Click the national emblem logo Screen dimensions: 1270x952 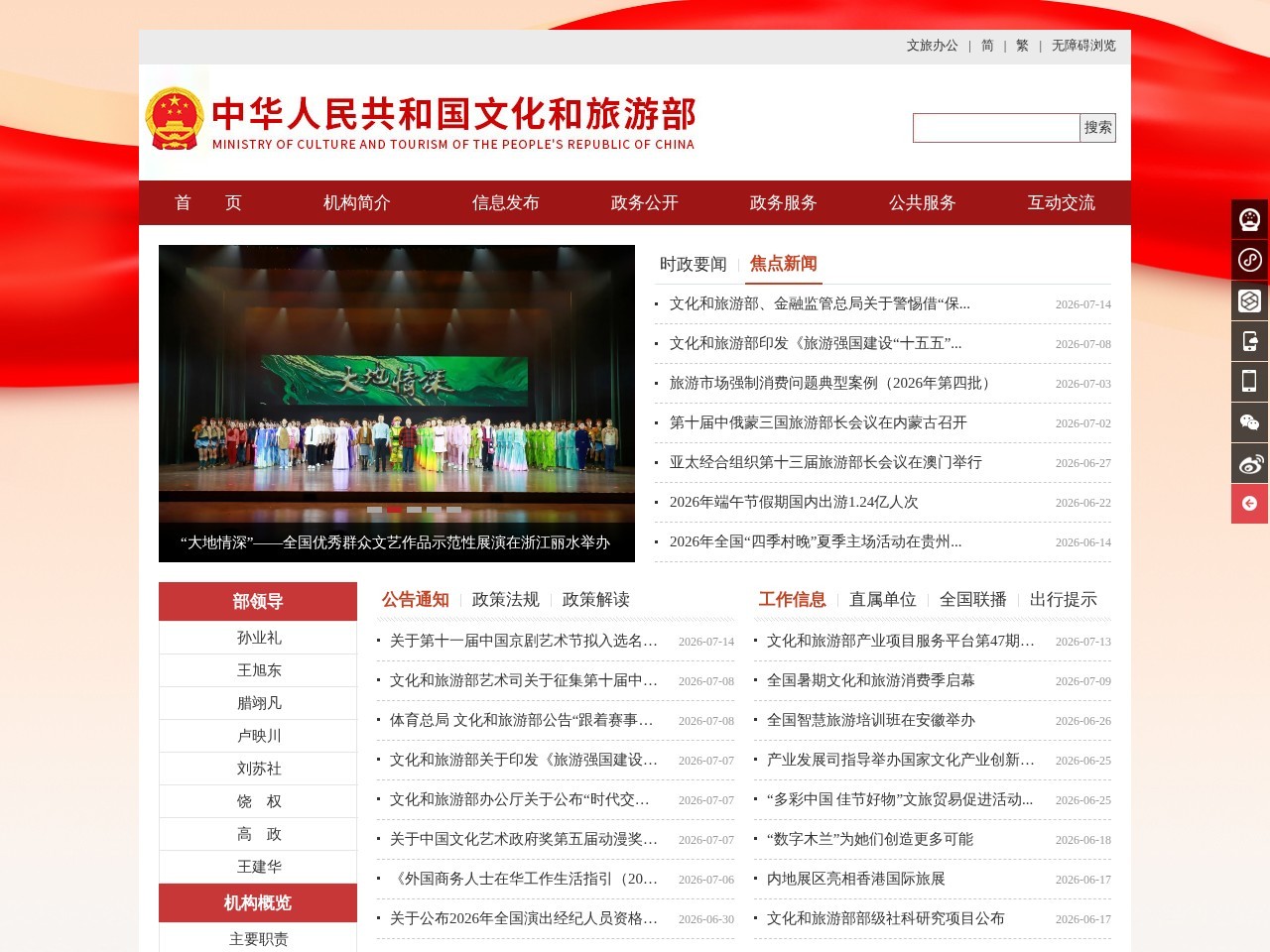click(175, 118)
